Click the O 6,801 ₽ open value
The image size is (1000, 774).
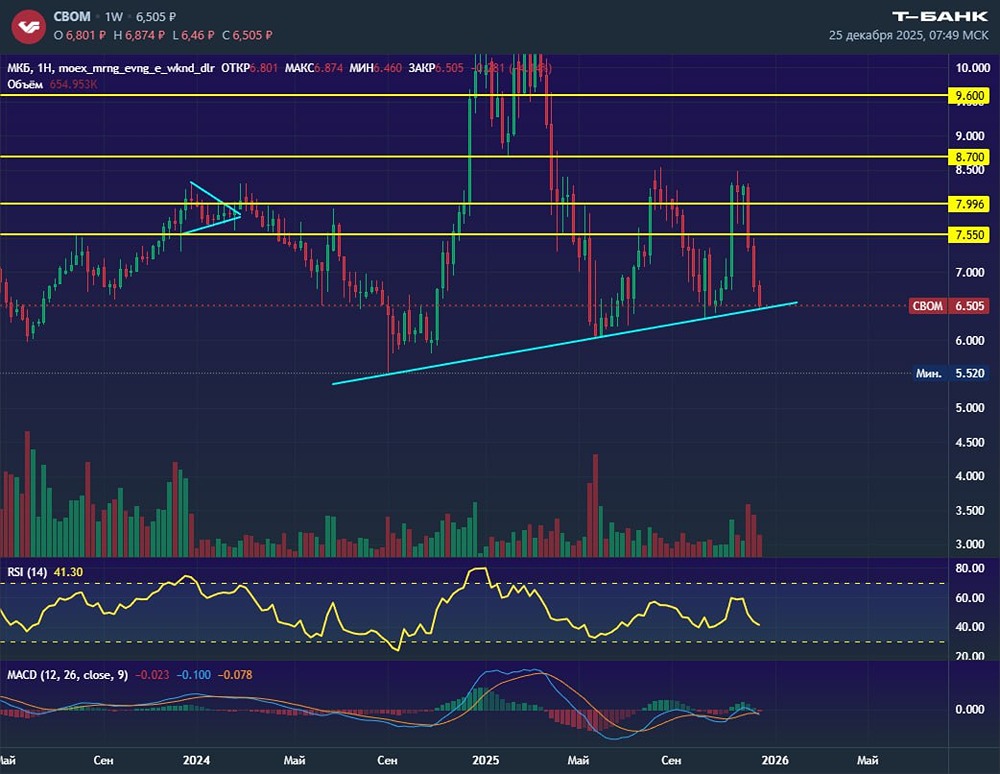tap(80, 35)
